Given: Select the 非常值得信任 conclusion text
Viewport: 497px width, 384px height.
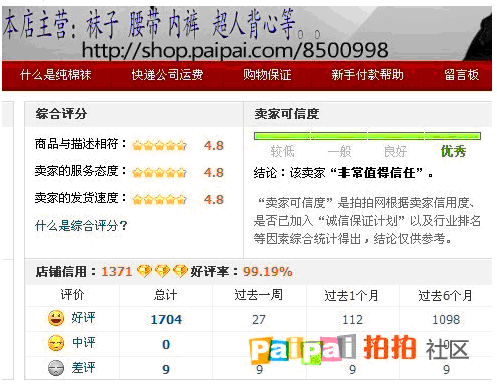Looking at the screenshot, I should (x=376, y=173).
